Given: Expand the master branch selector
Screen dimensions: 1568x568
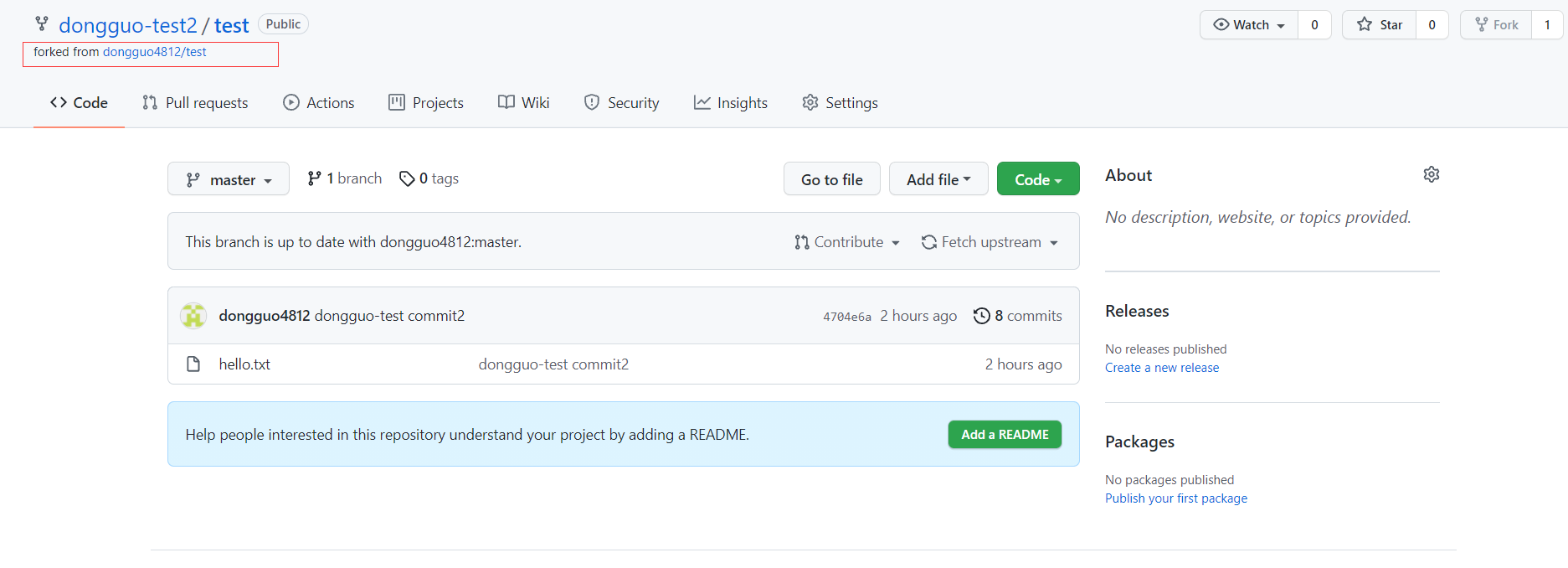Looking at the screenshot, I should 229,179.
